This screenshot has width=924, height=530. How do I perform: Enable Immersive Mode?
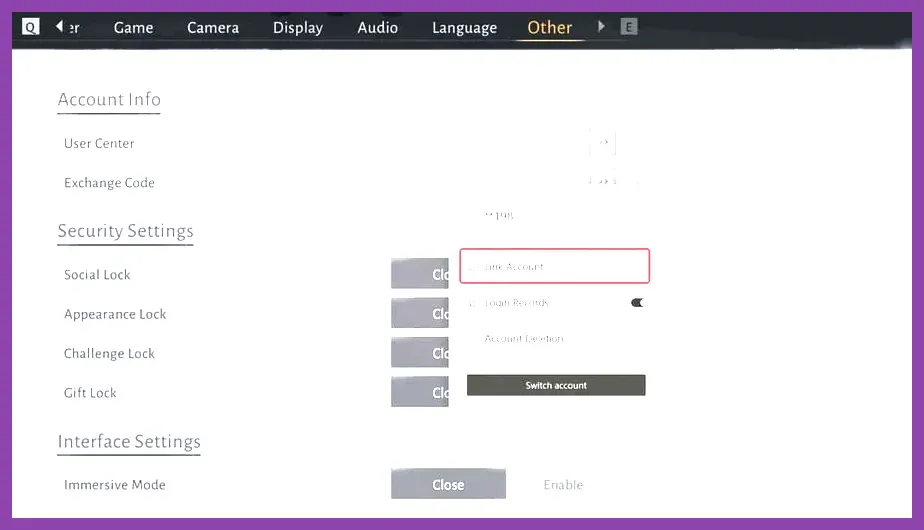pyautogui.click(x=563, y=485)
